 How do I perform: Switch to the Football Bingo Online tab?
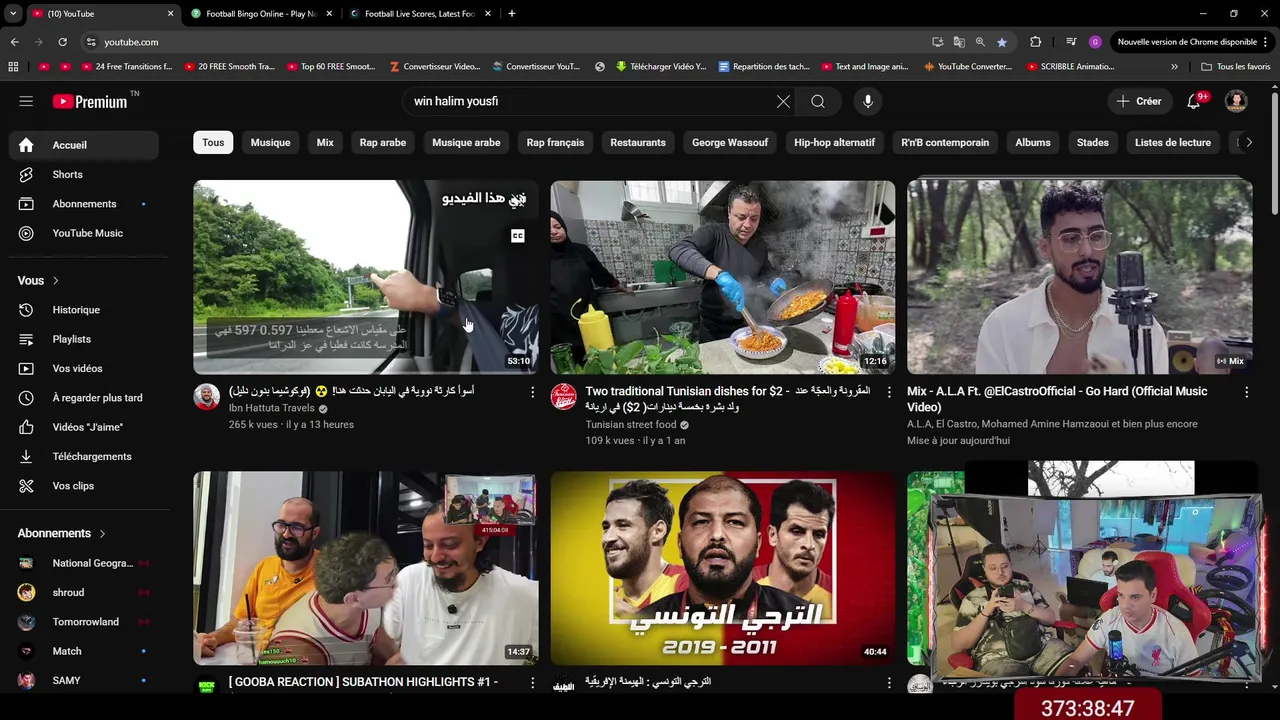click(x=261, y=14)
